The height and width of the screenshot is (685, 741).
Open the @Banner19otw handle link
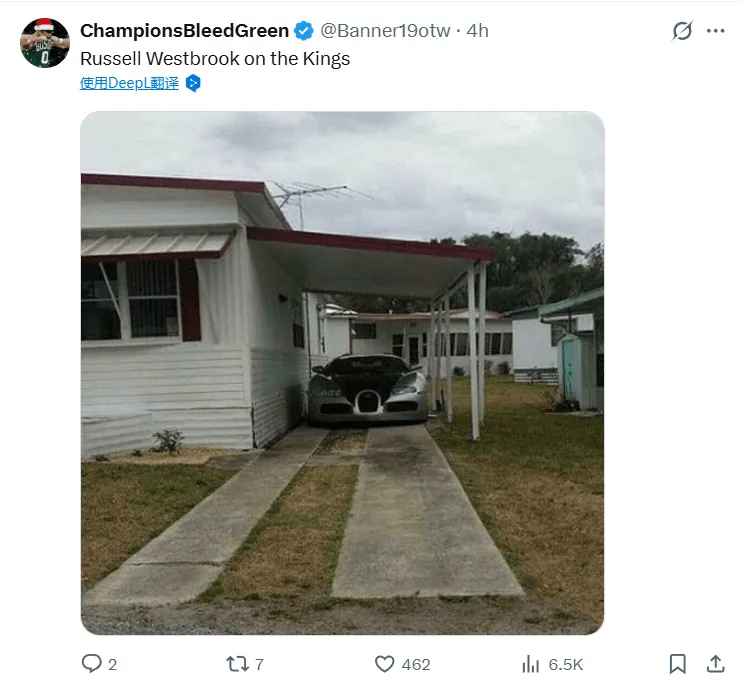coord(385,31)
